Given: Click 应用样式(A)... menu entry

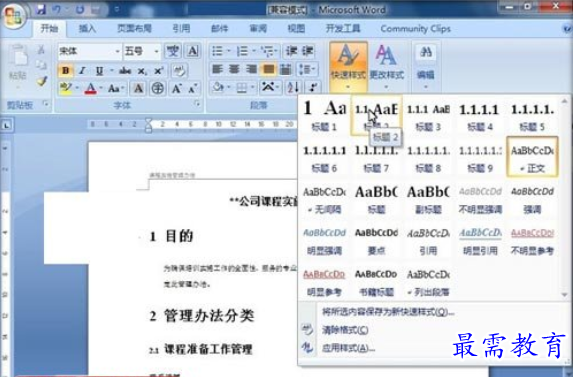Looking at the screenshot, I should pos(348,348).
